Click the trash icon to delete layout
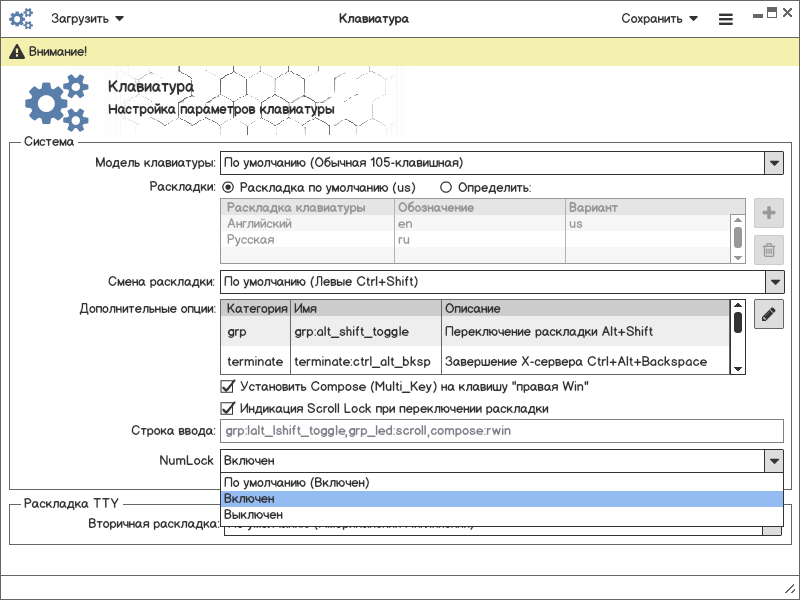 pyautogui.click(x=768, y=251)
